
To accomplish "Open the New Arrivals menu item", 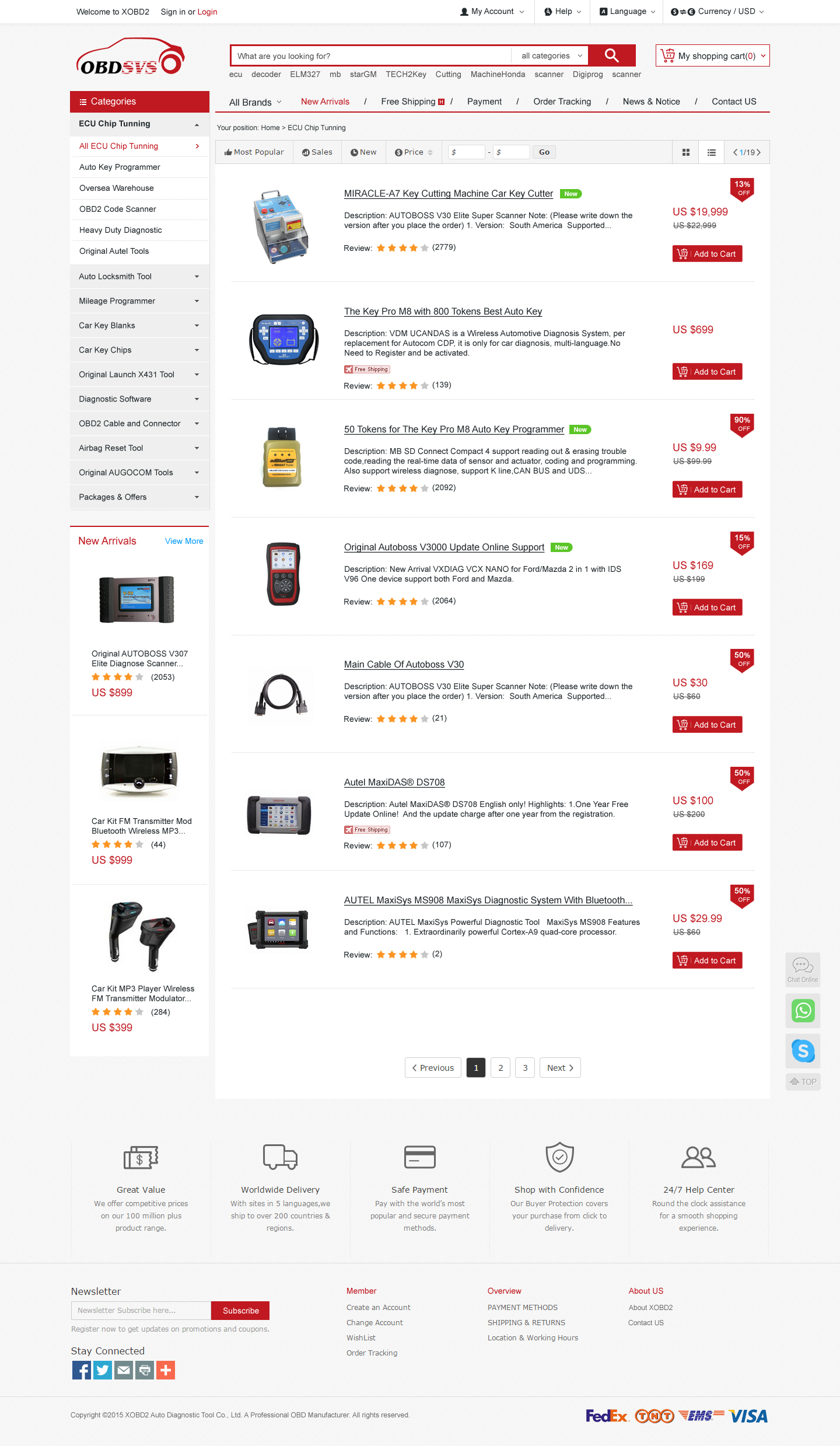I will (x=325, y=102).
